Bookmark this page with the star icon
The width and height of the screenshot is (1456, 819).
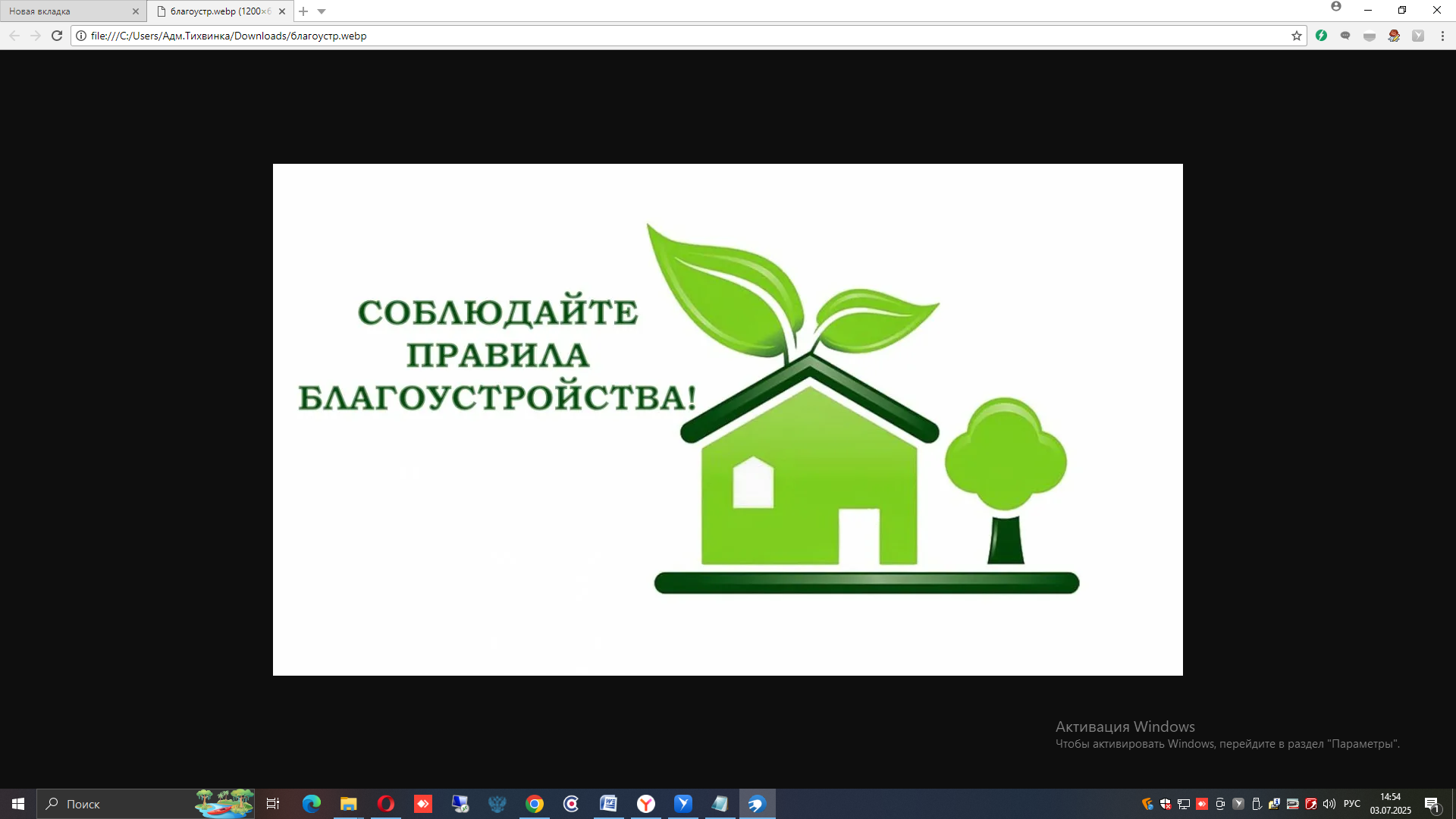(x=1297, y=36)
